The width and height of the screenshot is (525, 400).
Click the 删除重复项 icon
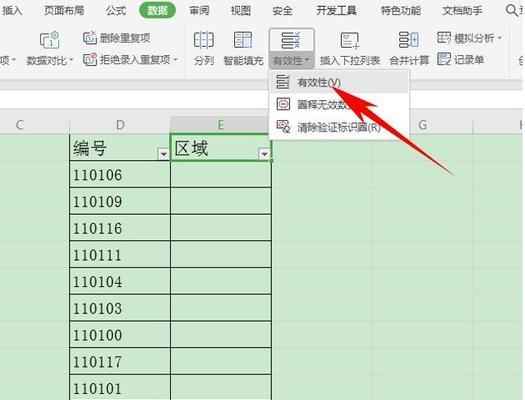[89, 38]
